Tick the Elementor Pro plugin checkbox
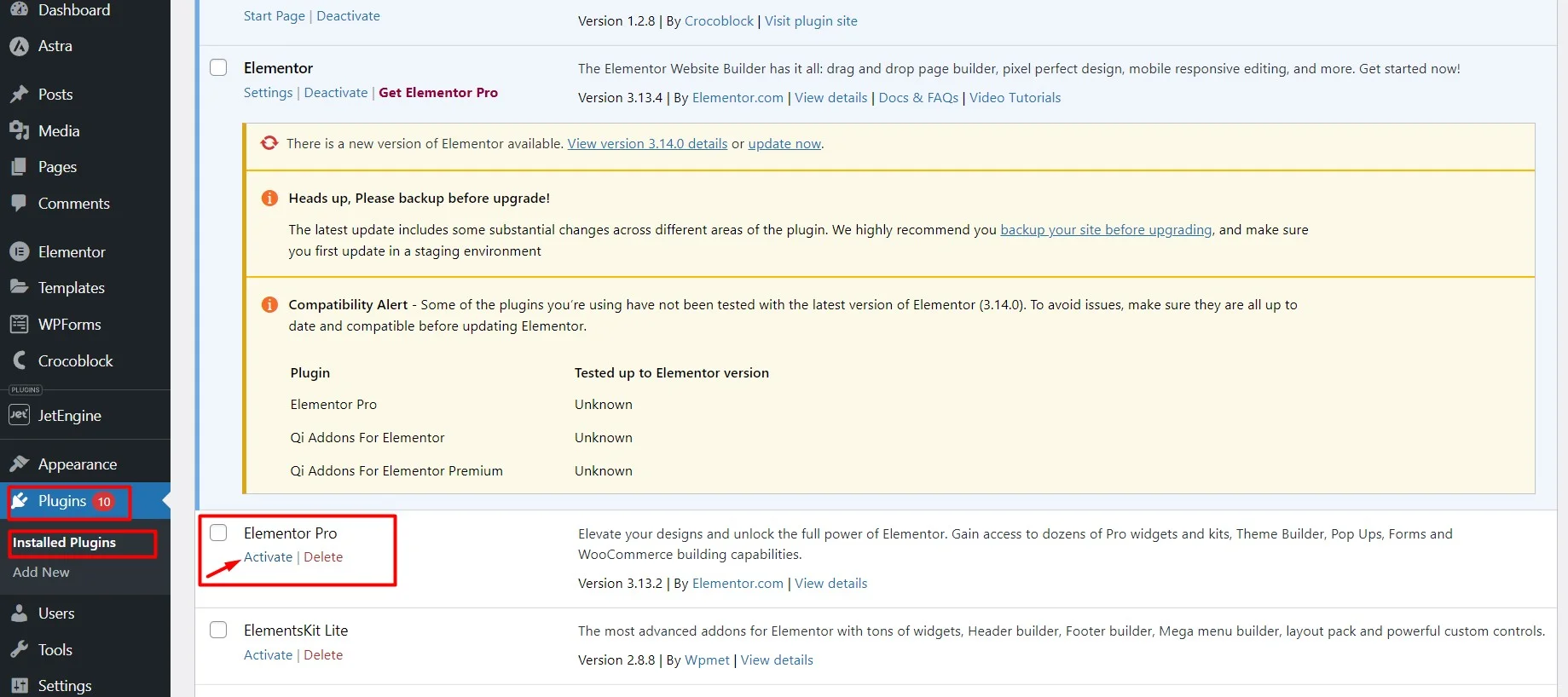Screen dimensions: 1568x697 (218, 533)
